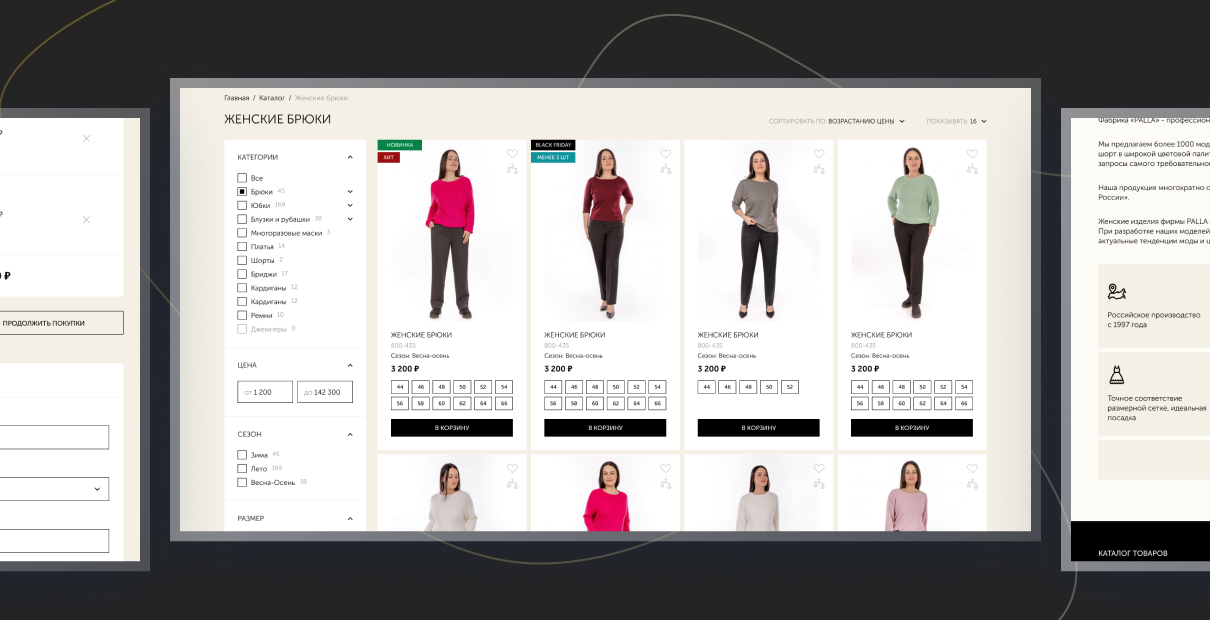Click compare scales icon on НОВИНКА card
This screenshot has width=1210, height=620.
click(512, 169)
